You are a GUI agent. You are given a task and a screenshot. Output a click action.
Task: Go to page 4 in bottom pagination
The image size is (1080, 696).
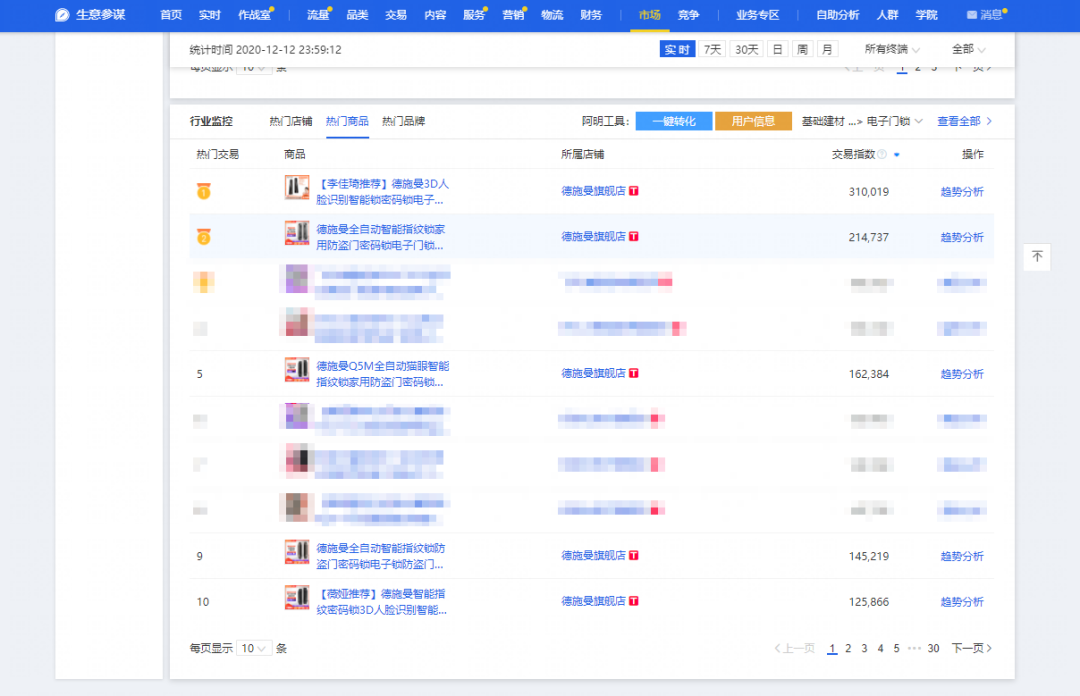point(880,648)
